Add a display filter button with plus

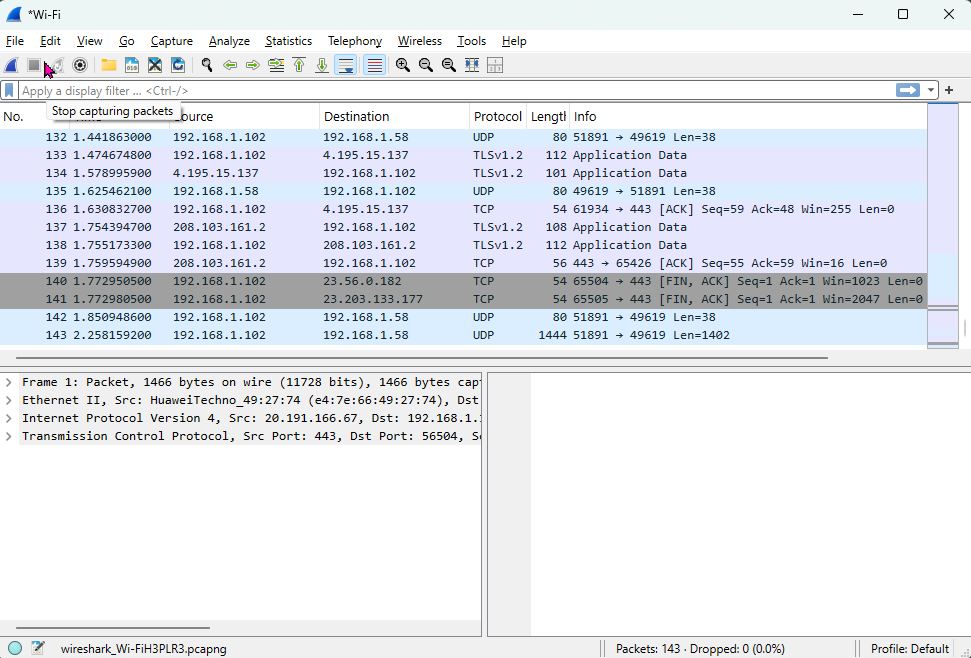(x=949, y=90)
